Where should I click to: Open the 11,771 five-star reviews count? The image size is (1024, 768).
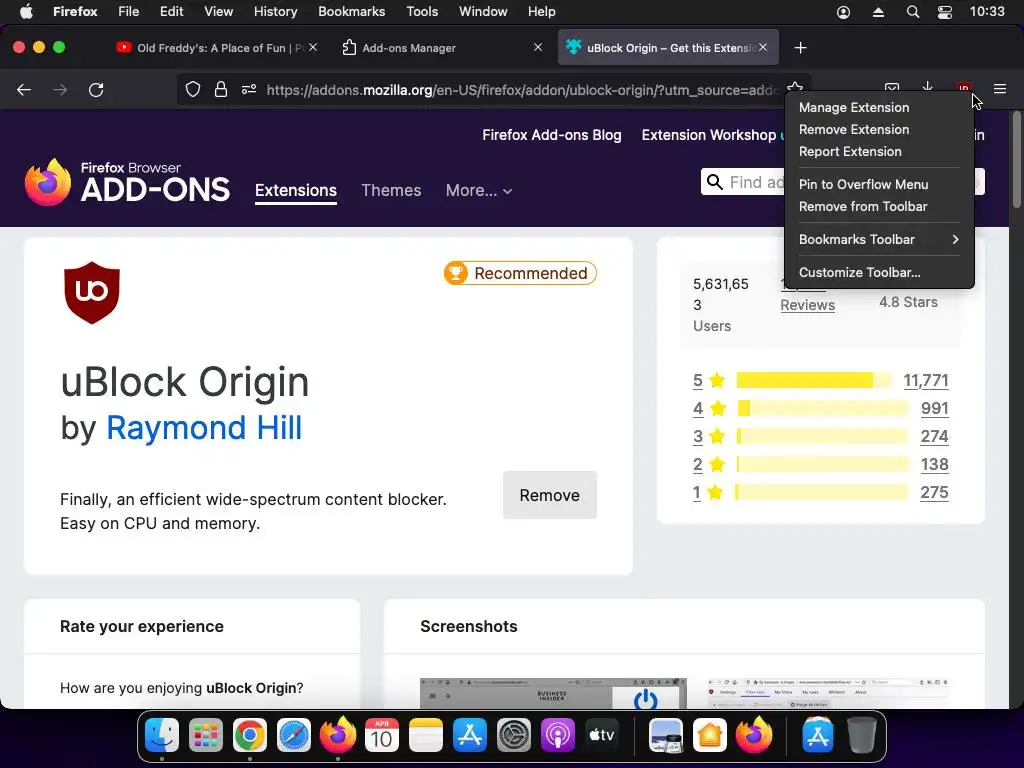(926, 380)
